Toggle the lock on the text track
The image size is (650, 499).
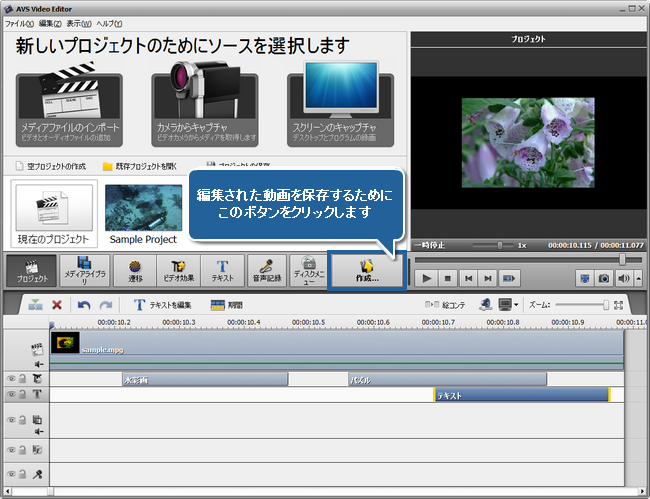click(x=23, y=395)
